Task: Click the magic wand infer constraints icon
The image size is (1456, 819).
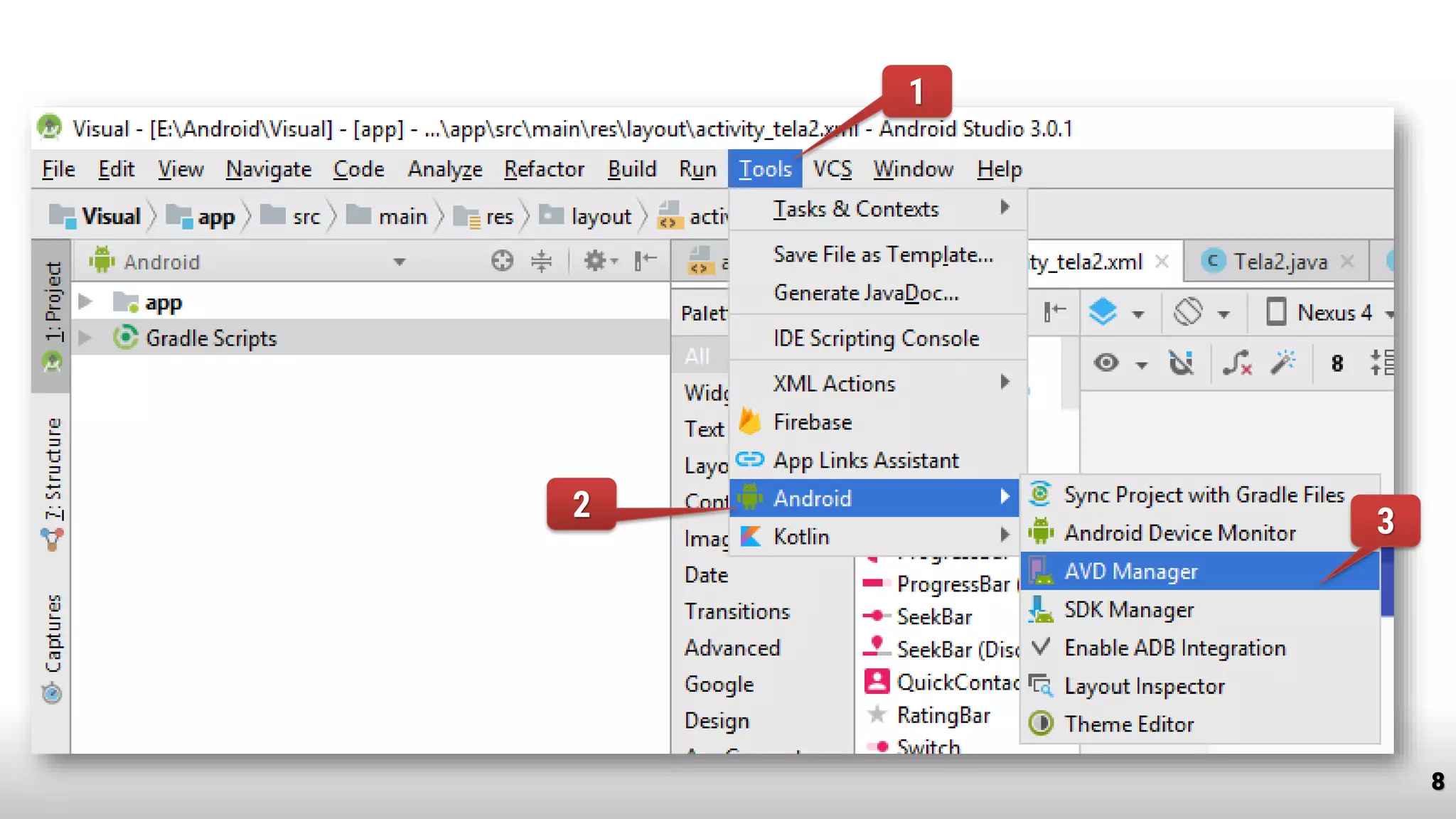Action: tap(1283, 363)
